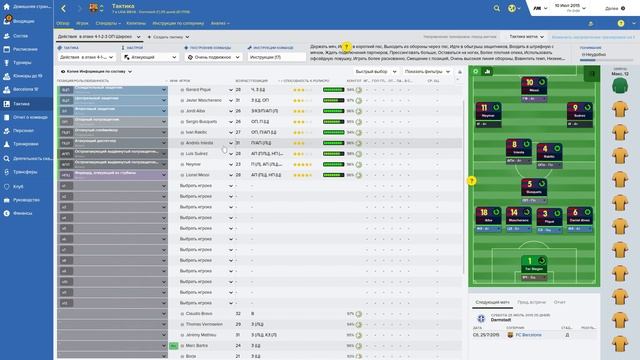The image size is (640, 360).
Task: Click the green goalkeeper substitute shirt
Action: (x=620, y=86)
